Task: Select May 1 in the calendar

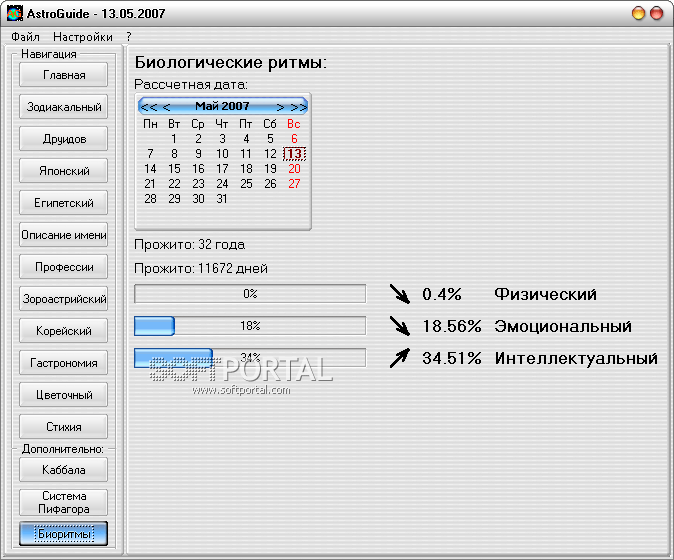Action: point(174,139)
